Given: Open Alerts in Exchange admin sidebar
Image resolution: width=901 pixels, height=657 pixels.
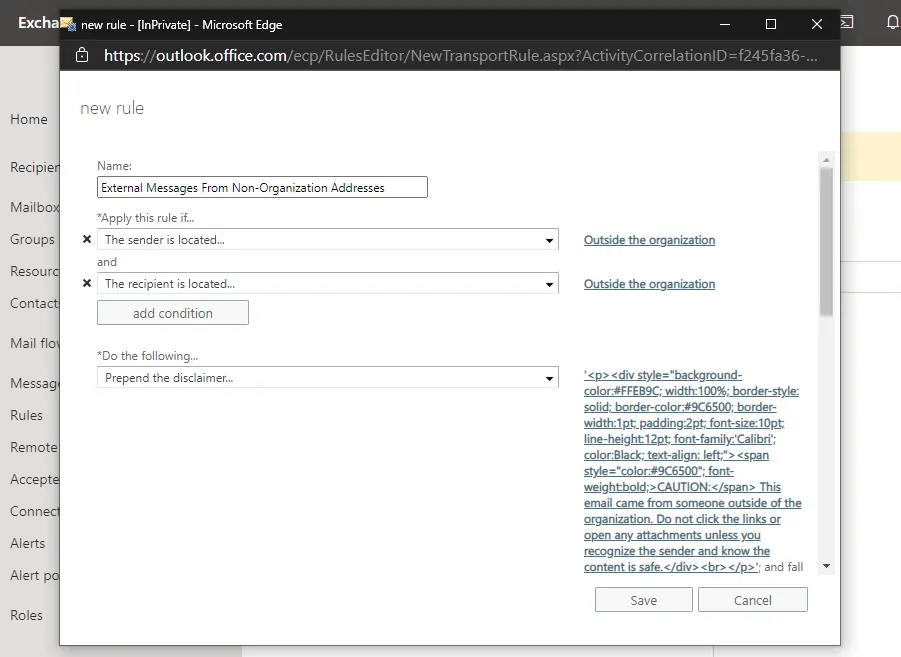Looking at the screenshot, I should tap(28, 543).
